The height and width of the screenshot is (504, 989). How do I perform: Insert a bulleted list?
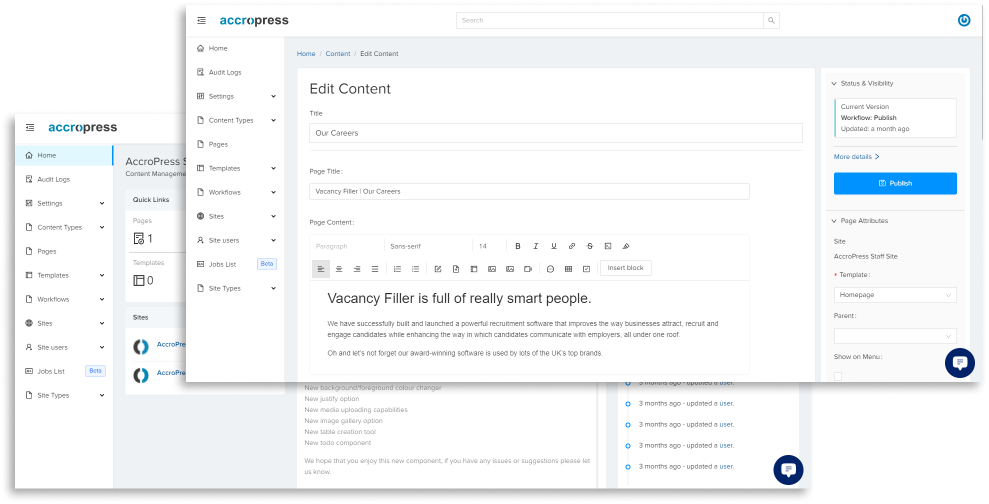tap(415, 269)
